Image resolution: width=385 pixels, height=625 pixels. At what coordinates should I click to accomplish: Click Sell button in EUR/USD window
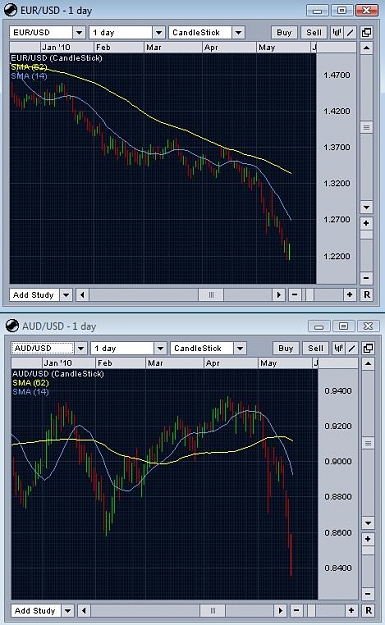(314, 32)
